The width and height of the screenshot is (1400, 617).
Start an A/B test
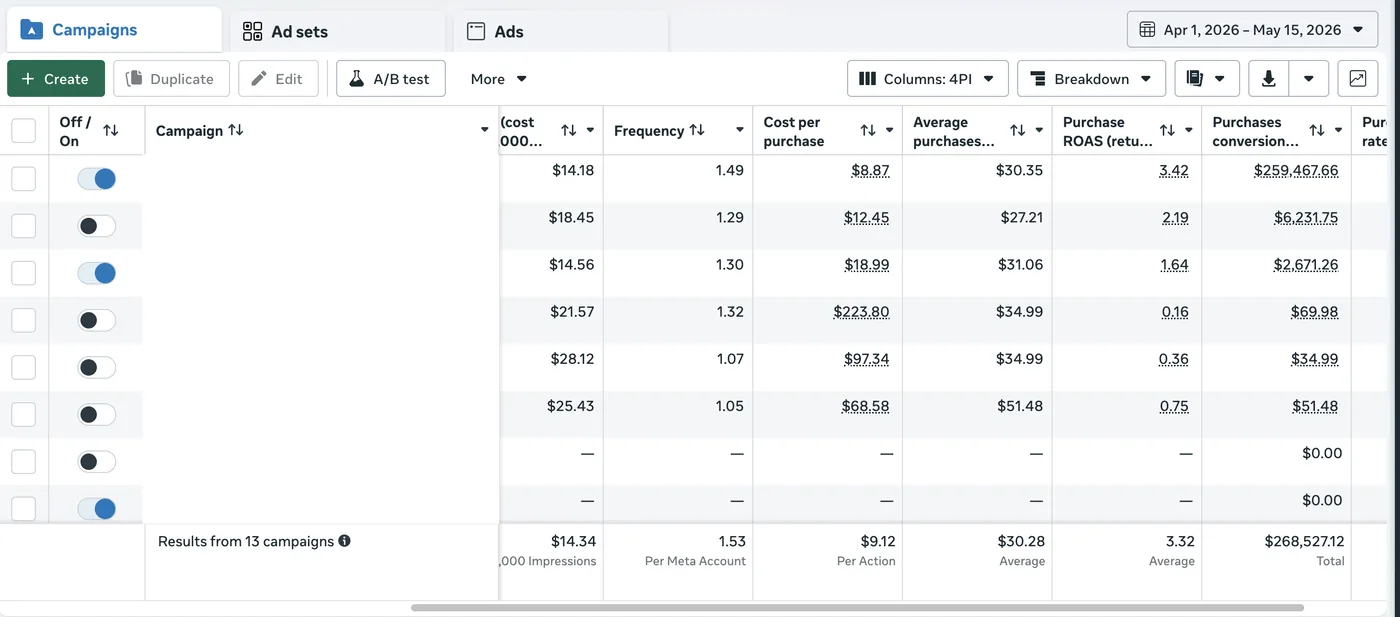[x=391, y=79]
